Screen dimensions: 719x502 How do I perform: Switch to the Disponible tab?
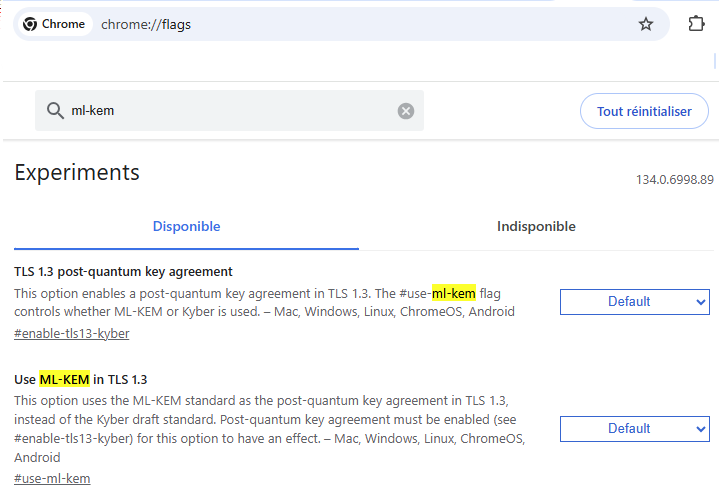[186, 227]
